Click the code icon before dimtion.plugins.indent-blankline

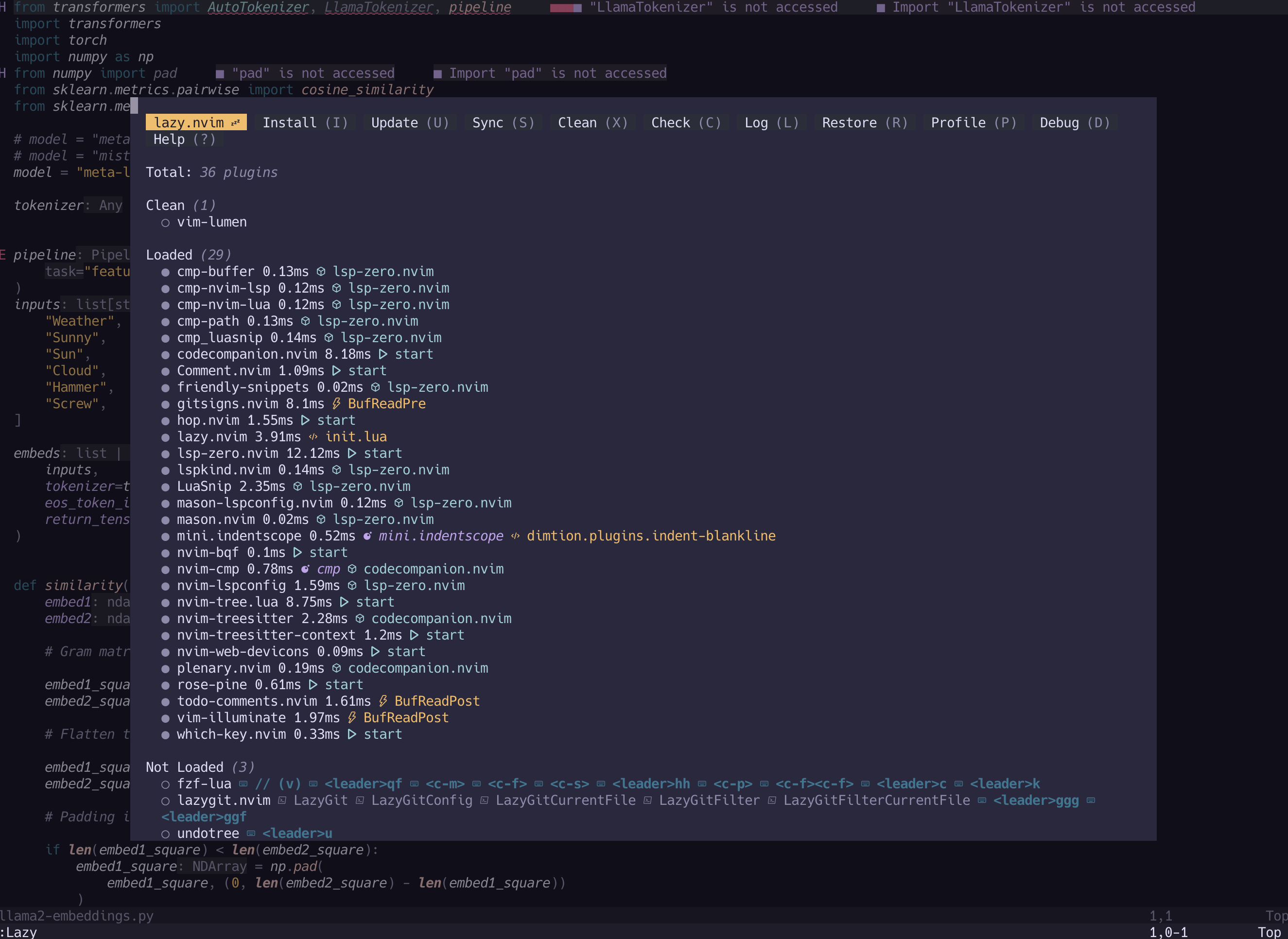515,536
